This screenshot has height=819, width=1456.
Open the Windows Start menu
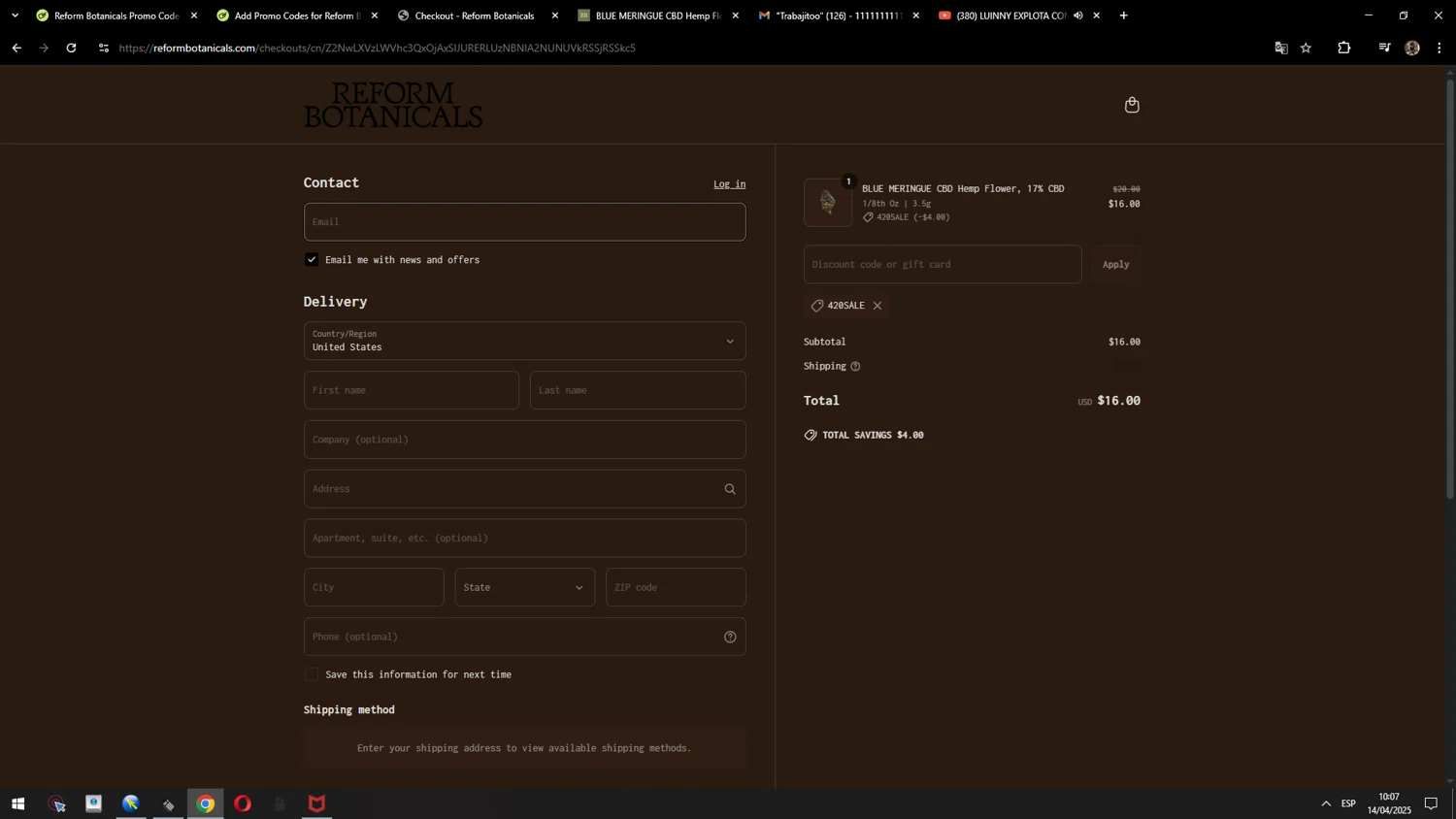coord(17,804)
